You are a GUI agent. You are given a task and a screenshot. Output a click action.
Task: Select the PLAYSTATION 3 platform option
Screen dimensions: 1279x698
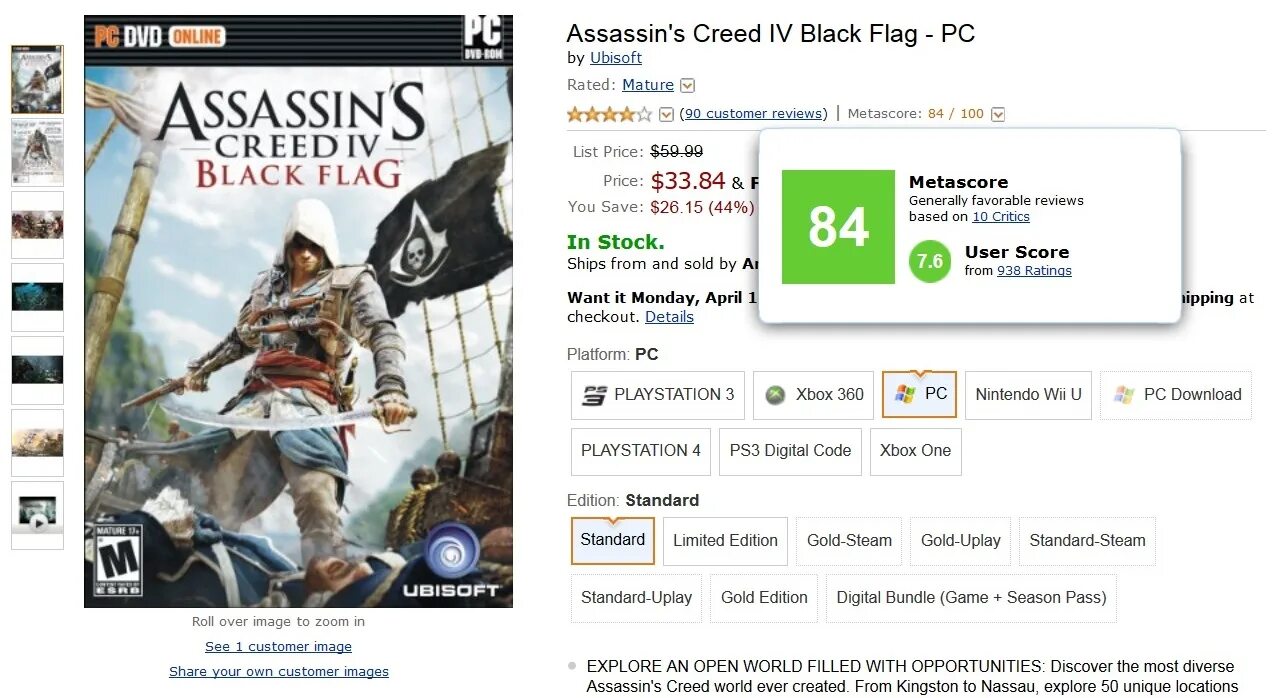(658, 394)
